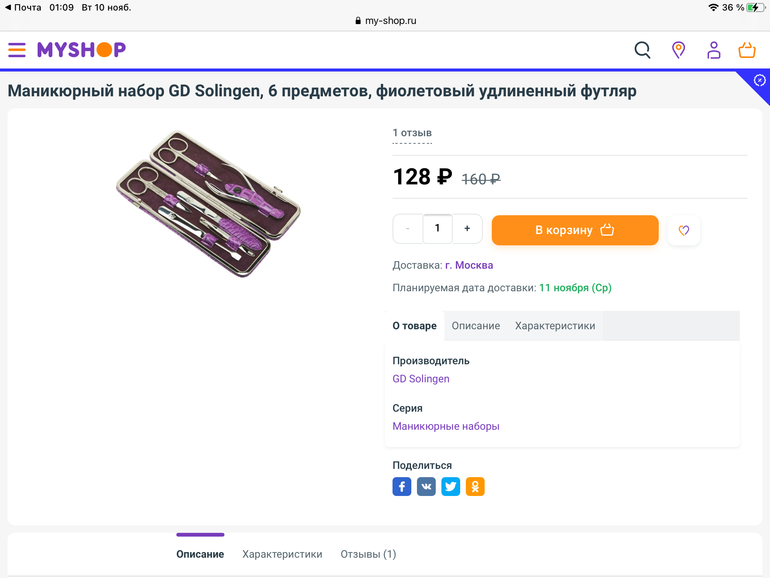Screen dimensions: 770x578
Task: Open the hamburger menu
Action: coord(17,50)
